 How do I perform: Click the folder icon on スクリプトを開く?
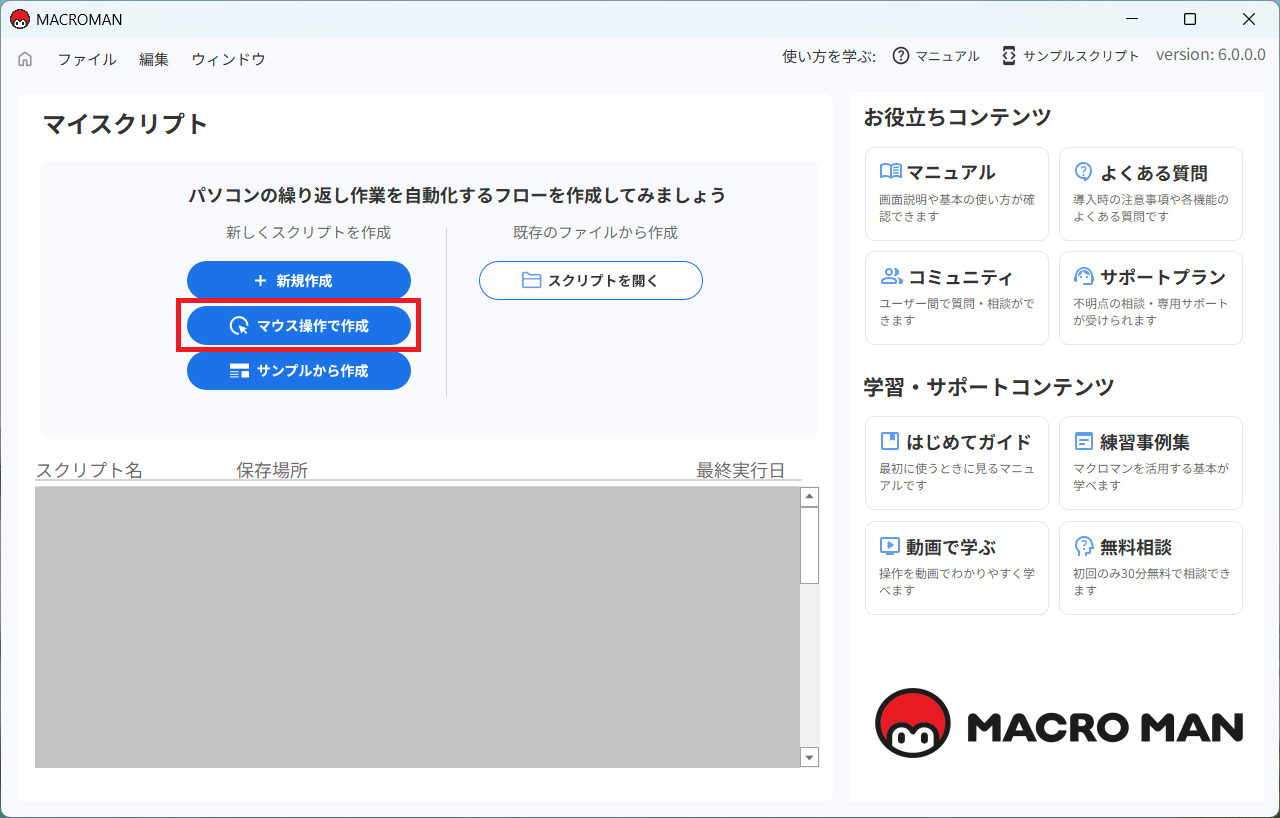tap(531, 281)
